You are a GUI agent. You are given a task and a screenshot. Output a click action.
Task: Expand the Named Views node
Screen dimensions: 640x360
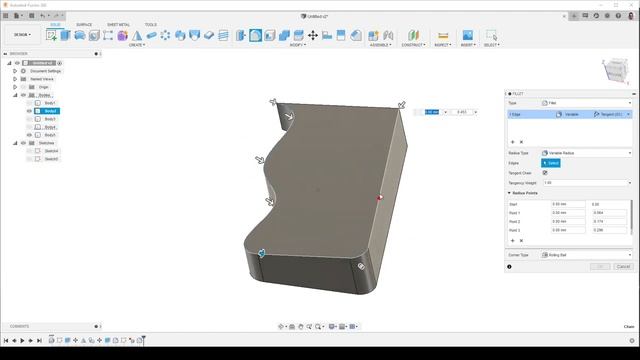(x=15, y=79)
